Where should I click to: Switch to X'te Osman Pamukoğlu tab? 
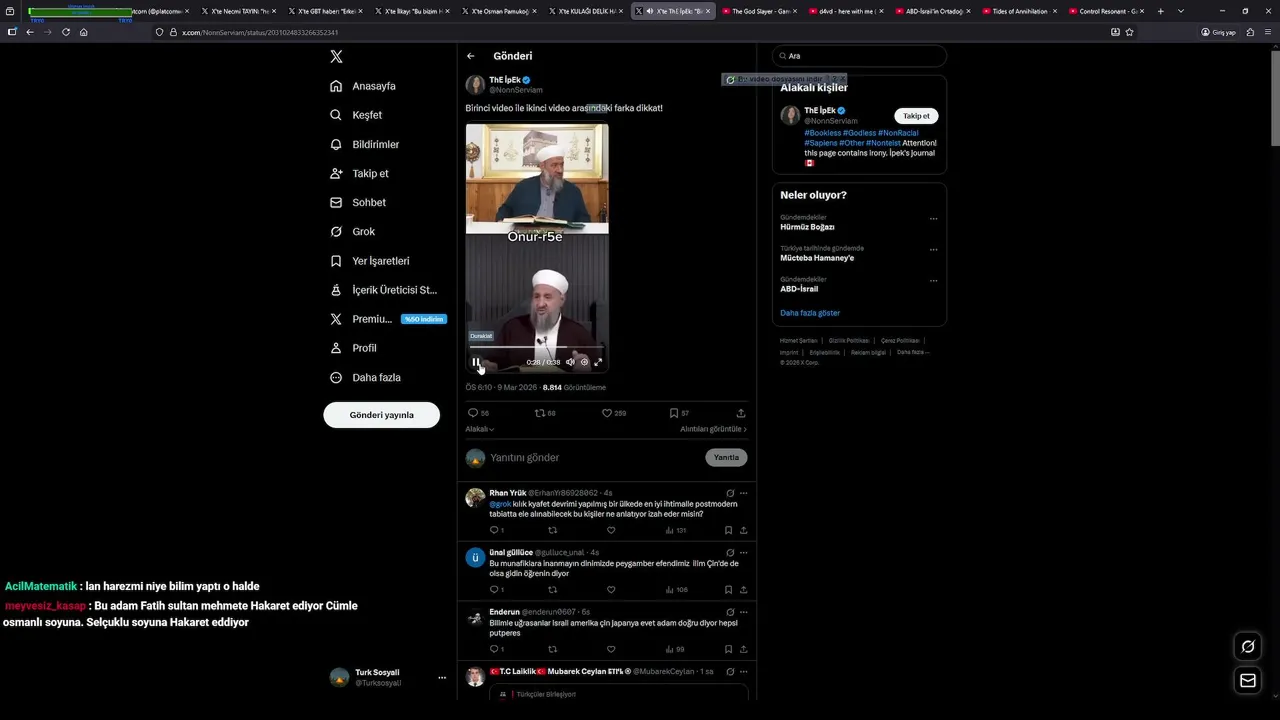click(x=499, y=11)
